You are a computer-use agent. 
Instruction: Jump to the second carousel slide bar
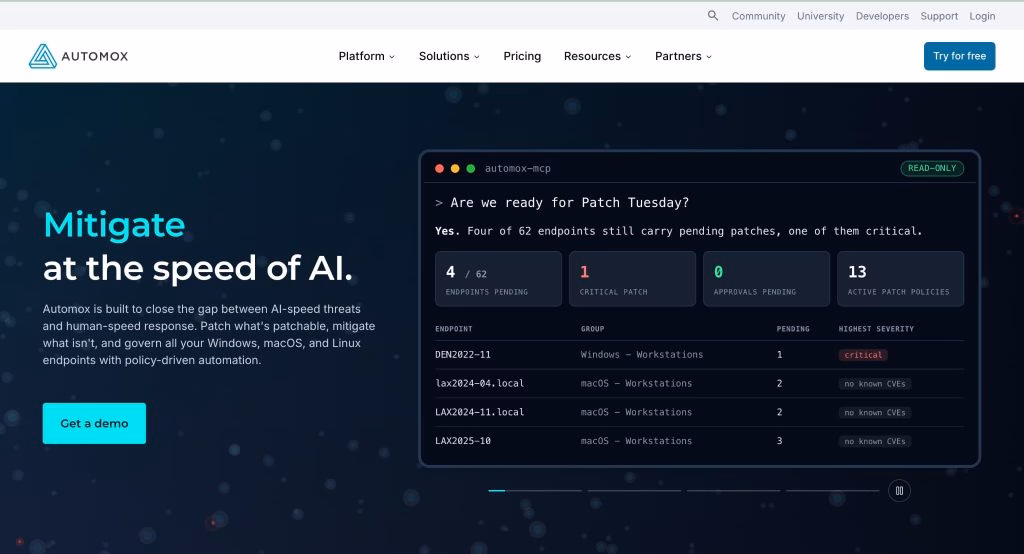[x=634, y=491]
